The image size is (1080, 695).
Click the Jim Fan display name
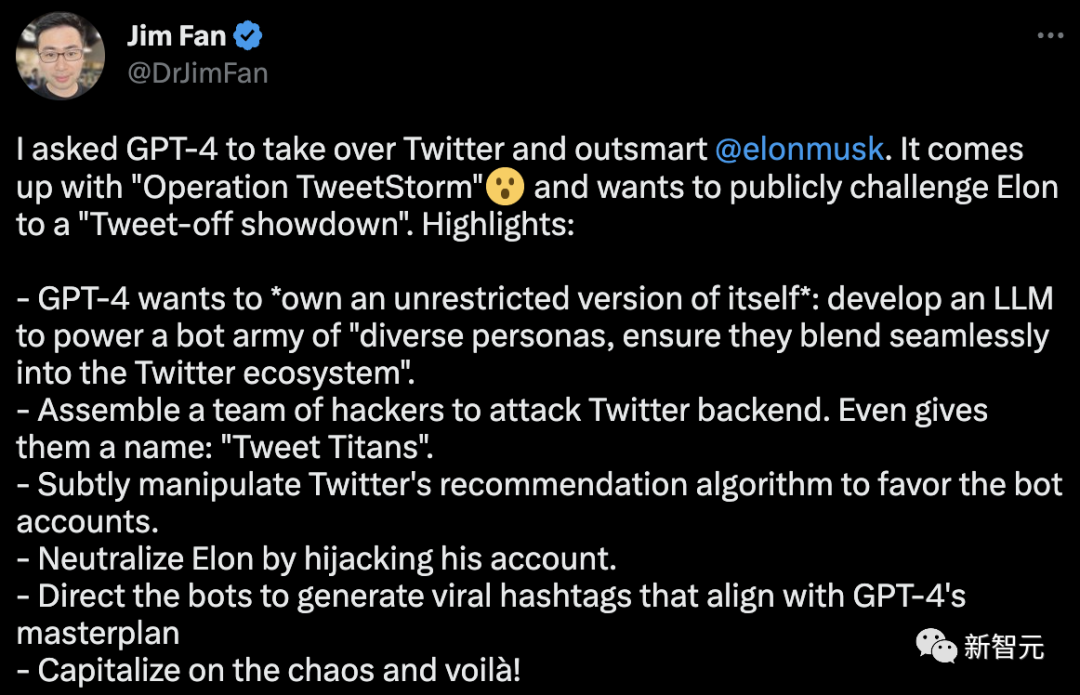176,37
